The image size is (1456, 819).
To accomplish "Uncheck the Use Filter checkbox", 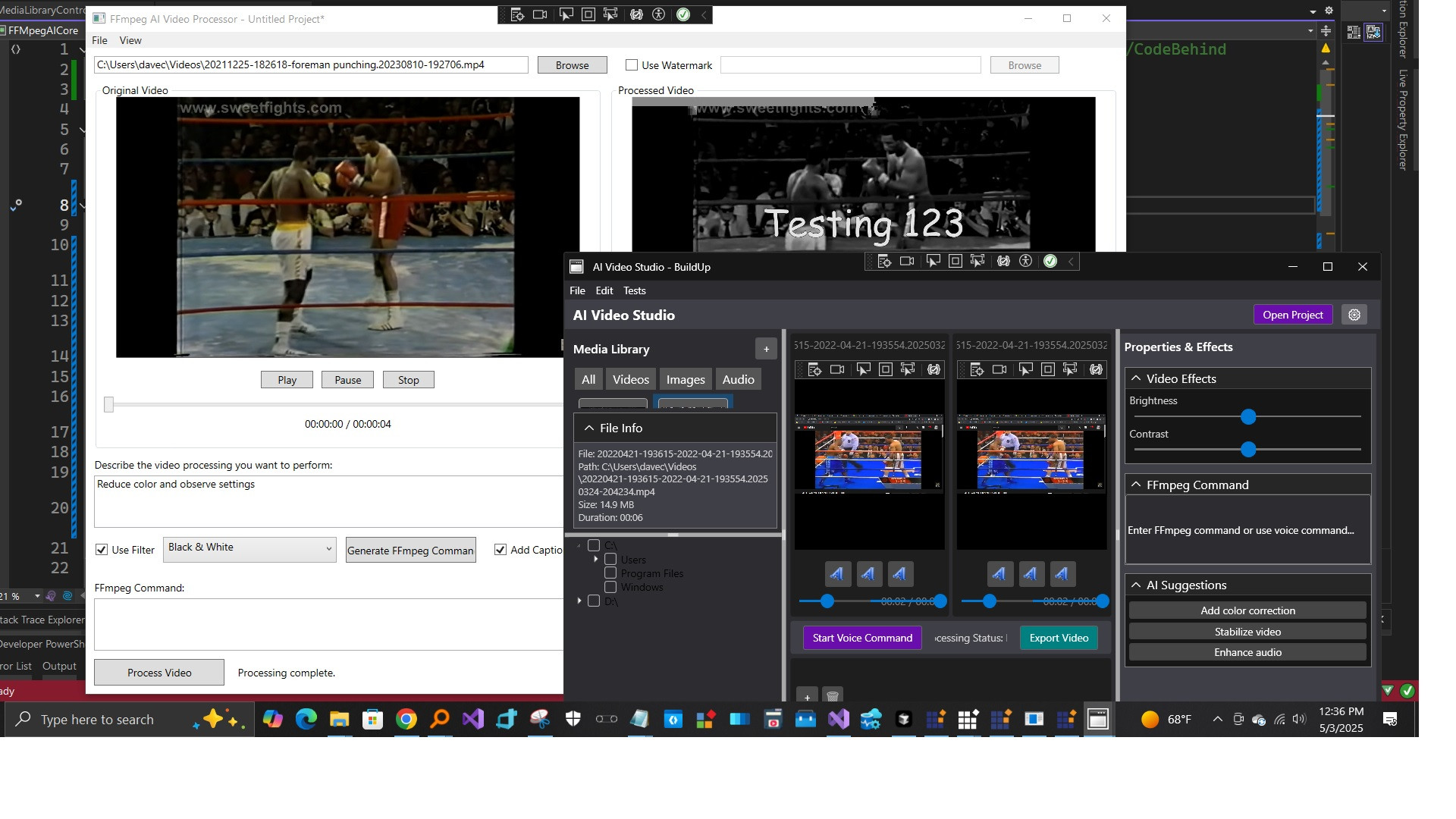I will coord(102,550).
